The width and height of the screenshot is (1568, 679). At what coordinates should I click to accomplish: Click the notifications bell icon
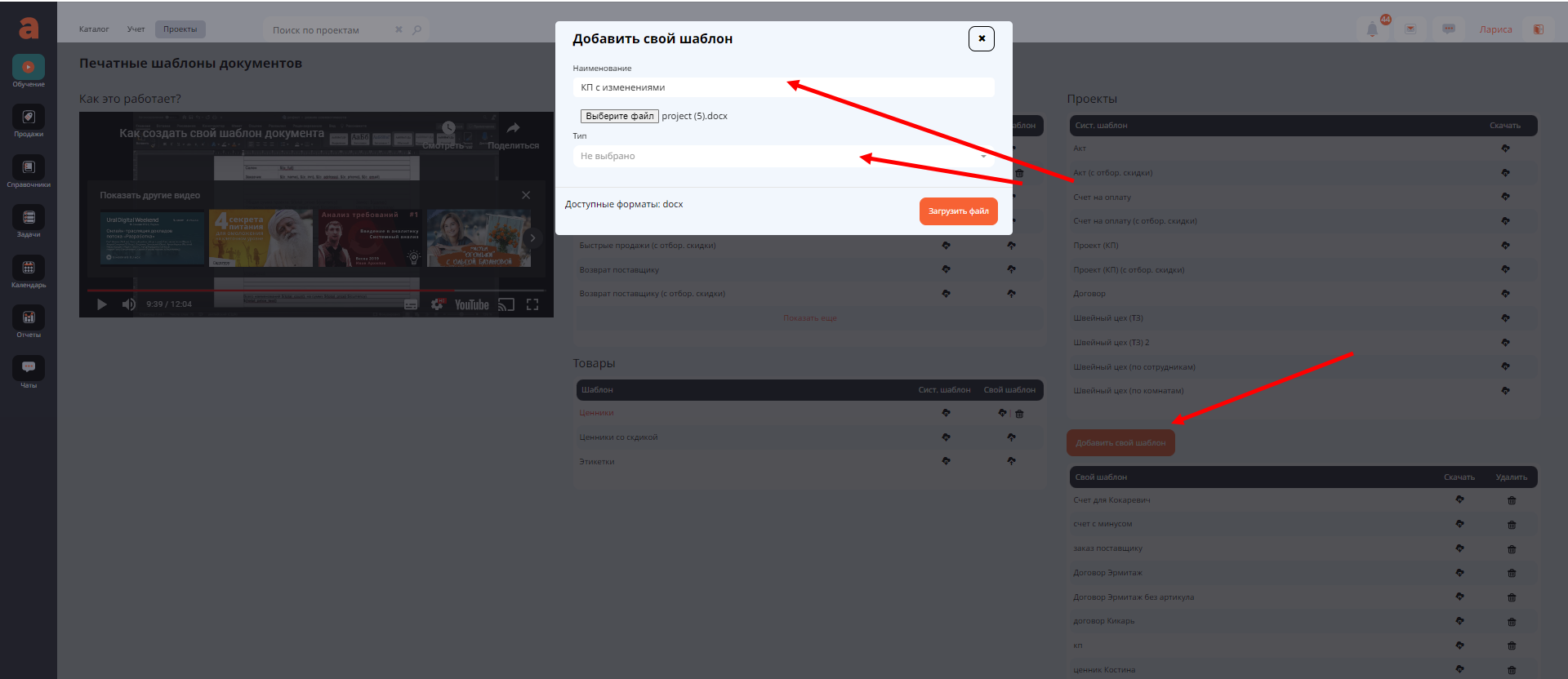[1372, 29]
